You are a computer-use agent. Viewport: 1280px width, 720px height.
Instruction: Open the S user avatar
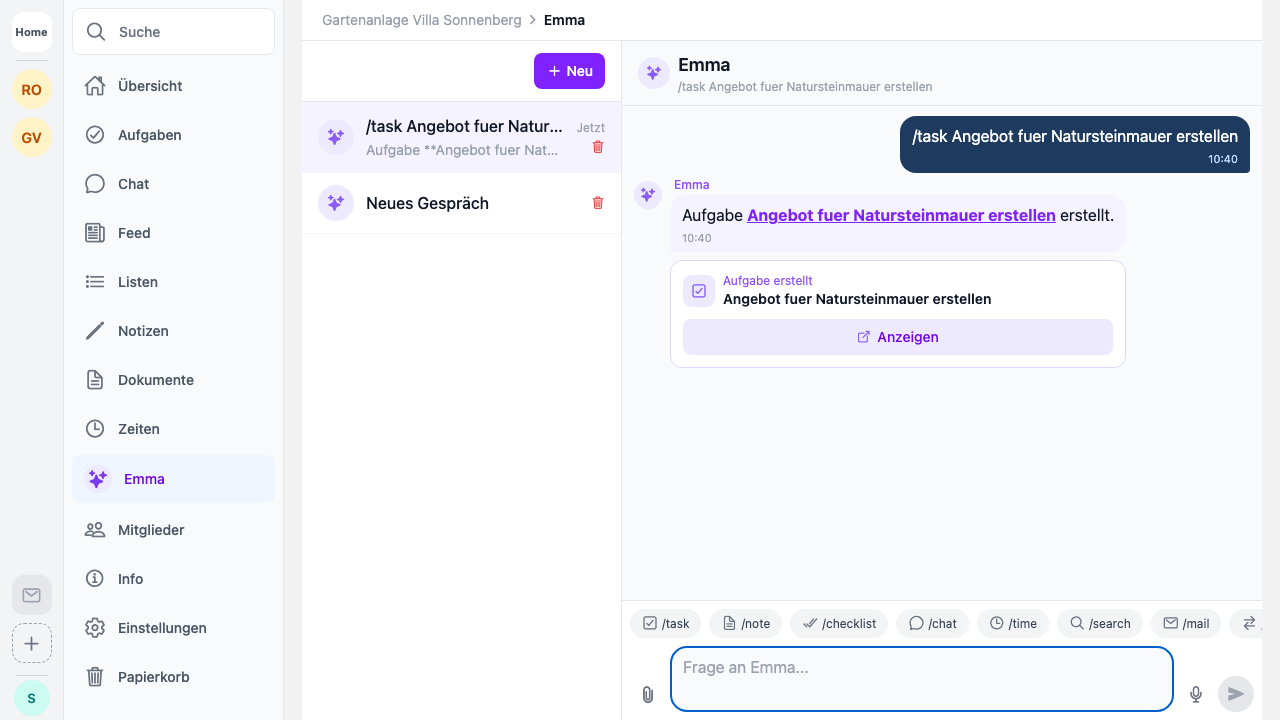pos(32,698)
